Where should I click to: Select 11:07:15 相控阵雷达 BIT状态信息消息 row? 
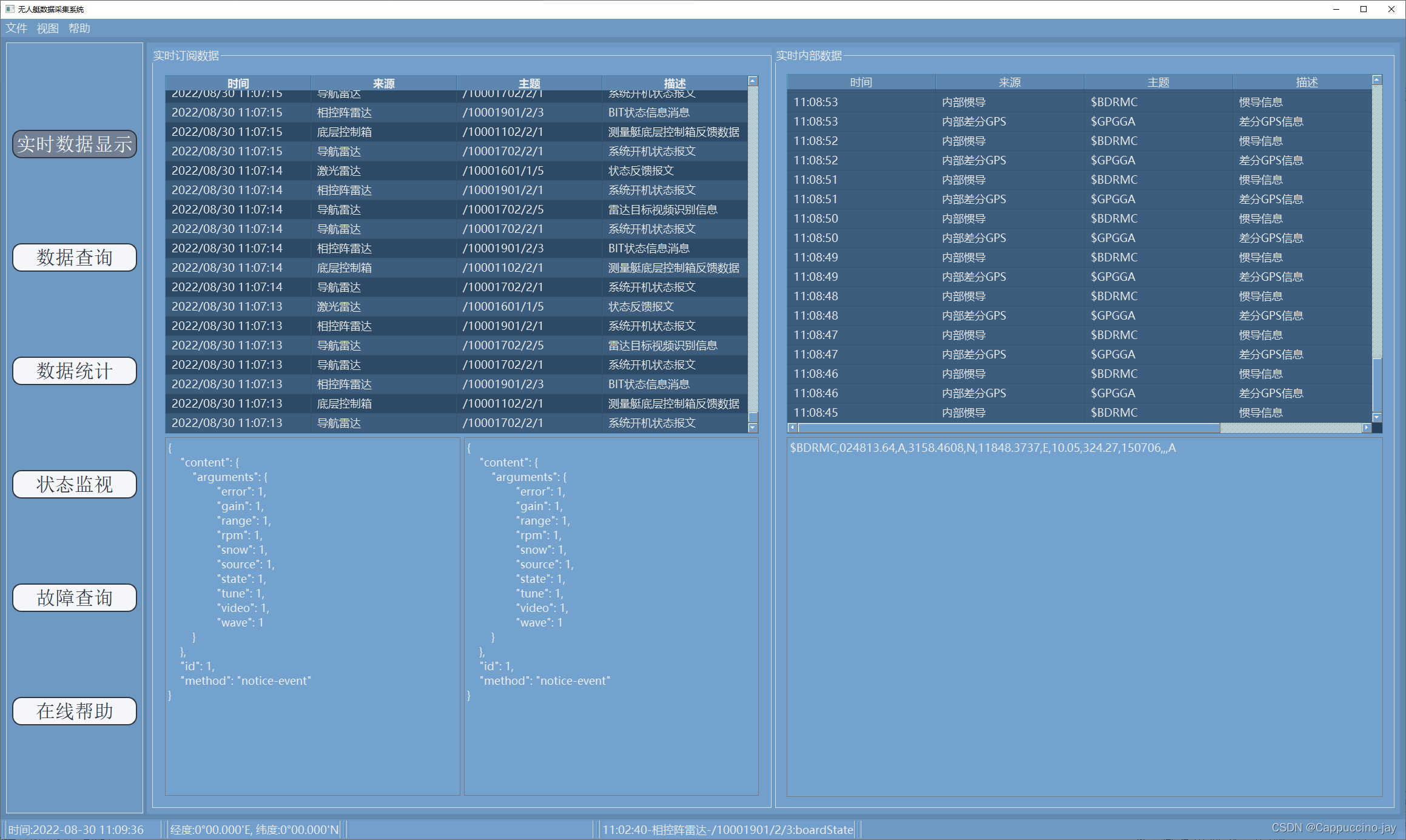coord(456,113)
